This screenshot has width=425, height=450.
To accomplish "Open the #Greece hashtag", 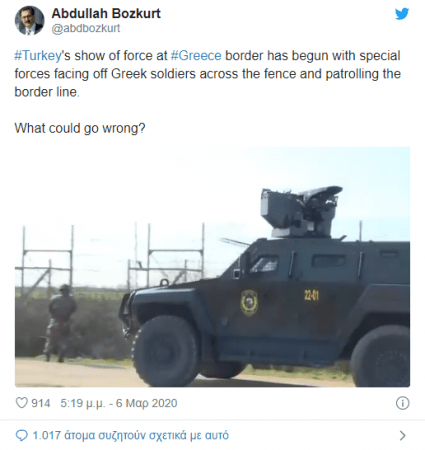I will point(196,55).
